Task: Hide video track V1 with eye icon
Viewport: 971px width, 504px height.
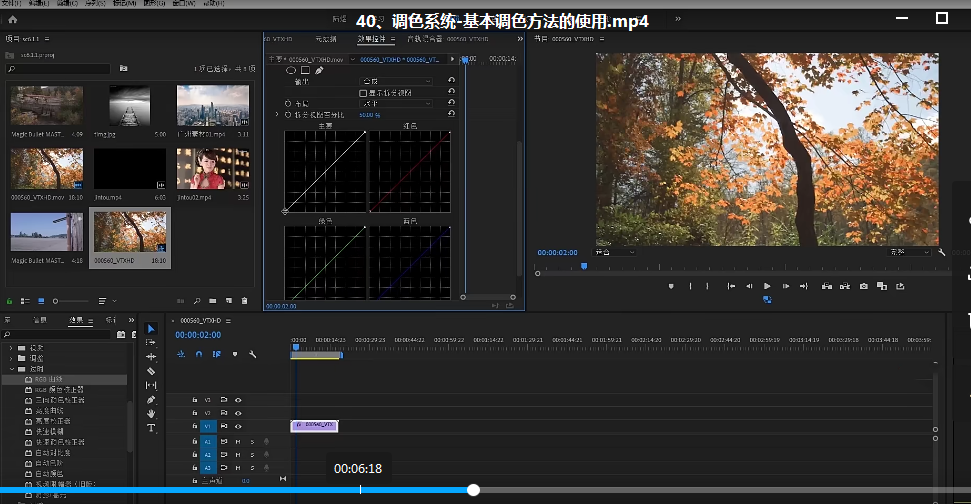Action: 238,427
